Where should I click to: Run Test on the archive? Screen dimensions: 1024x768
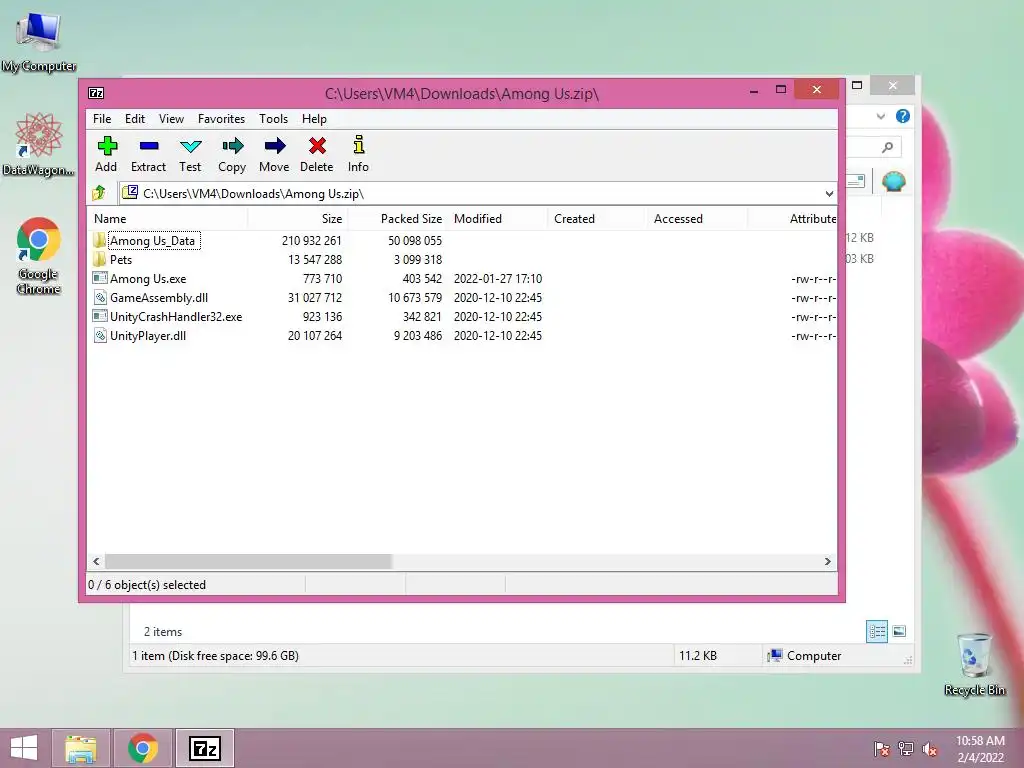click(x=190, y=154)
